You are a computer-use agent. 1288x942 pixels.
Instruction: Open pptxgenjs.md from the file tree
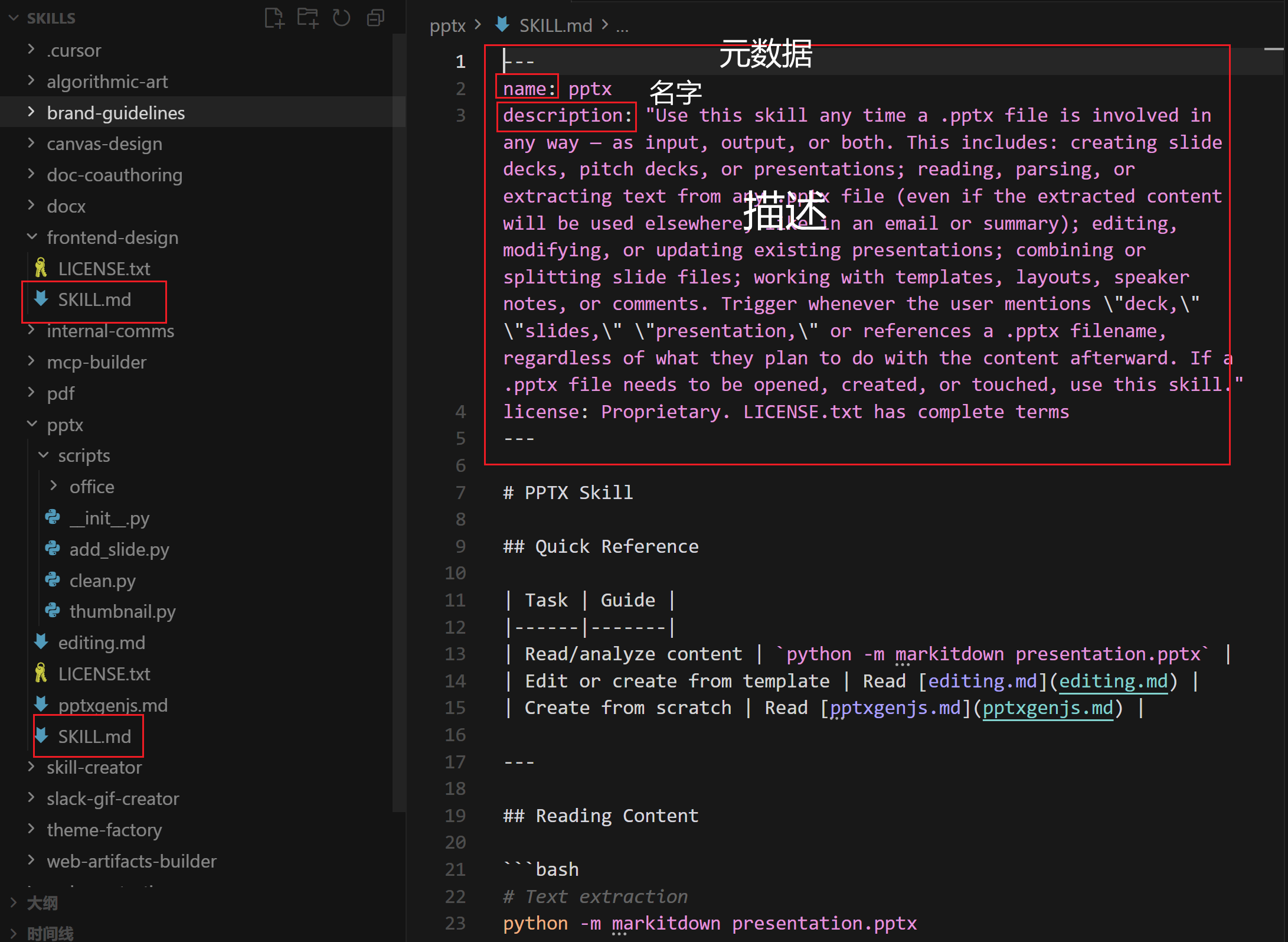point(113,705)
